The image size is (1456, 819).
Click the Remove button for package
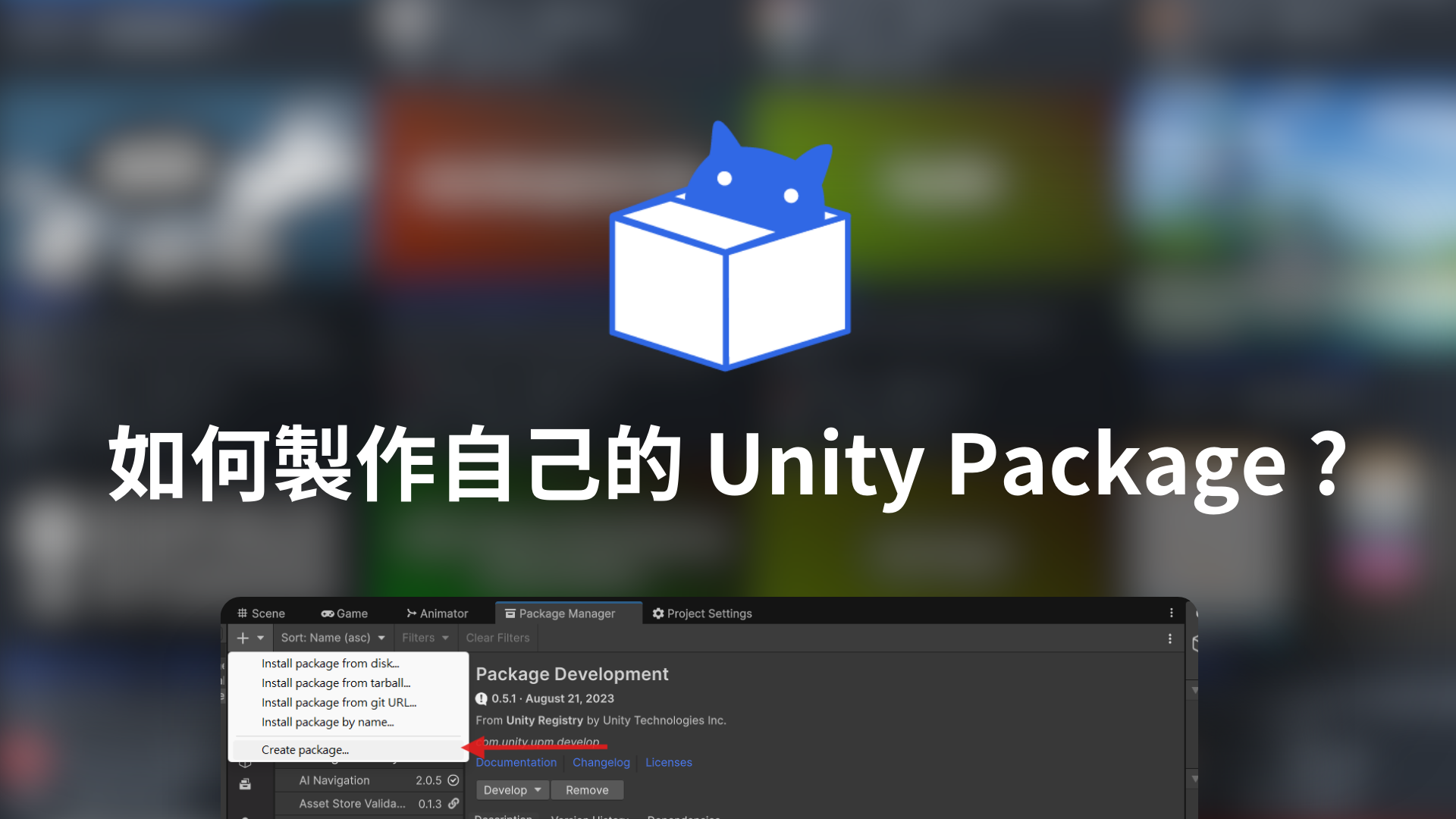coord(586,790)
